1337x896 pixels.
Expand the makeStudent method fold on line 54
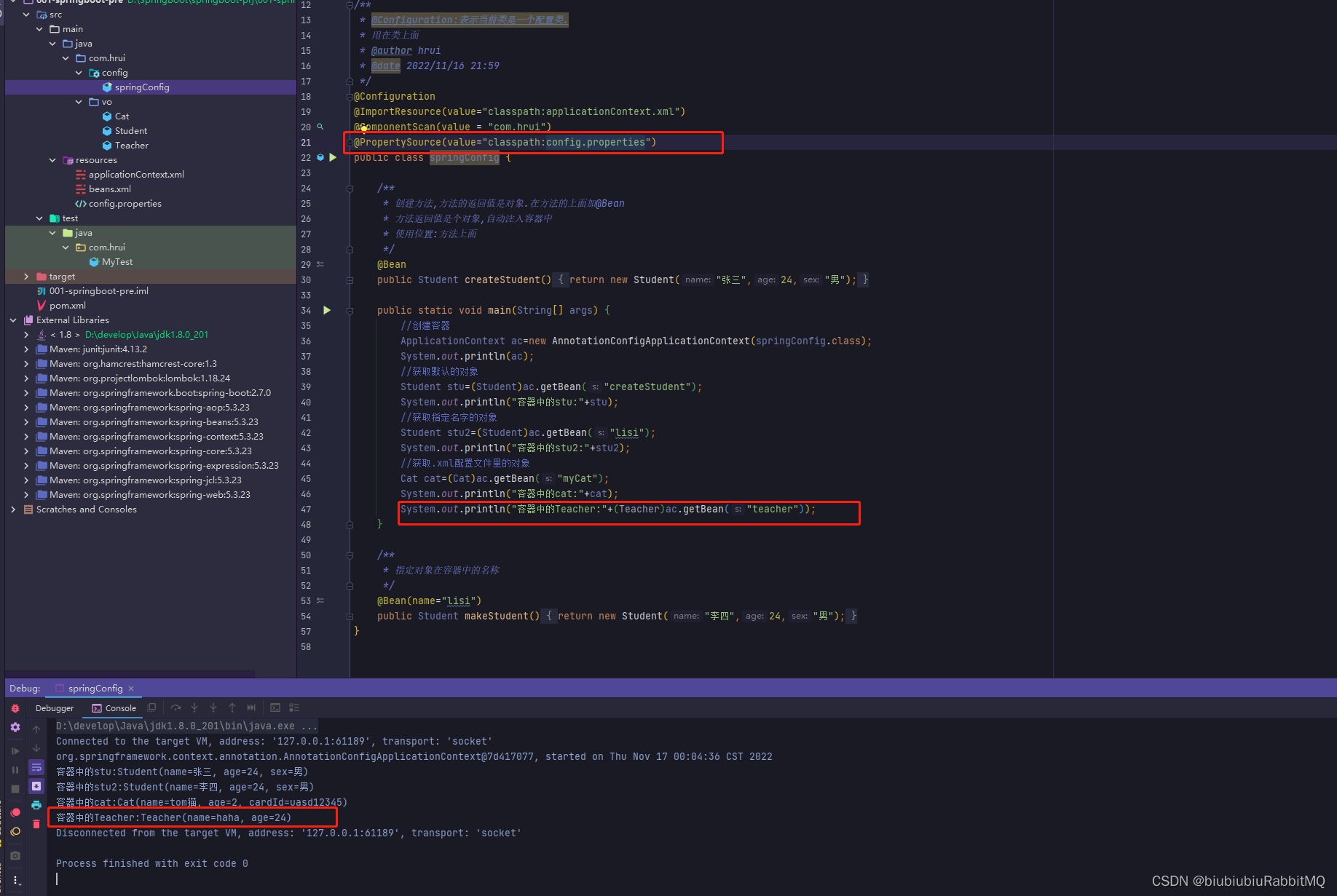click(x=350, y=617)
